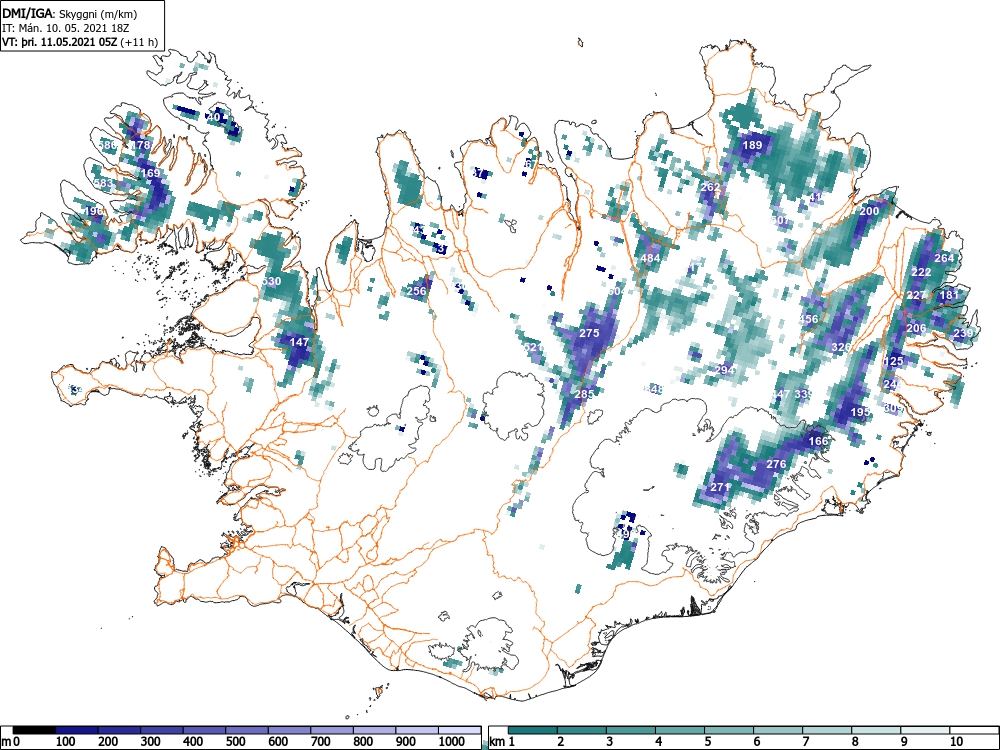The height and width of the screenshot is (750, 1000).
Task: Click the map value 326
Action: 842,348
